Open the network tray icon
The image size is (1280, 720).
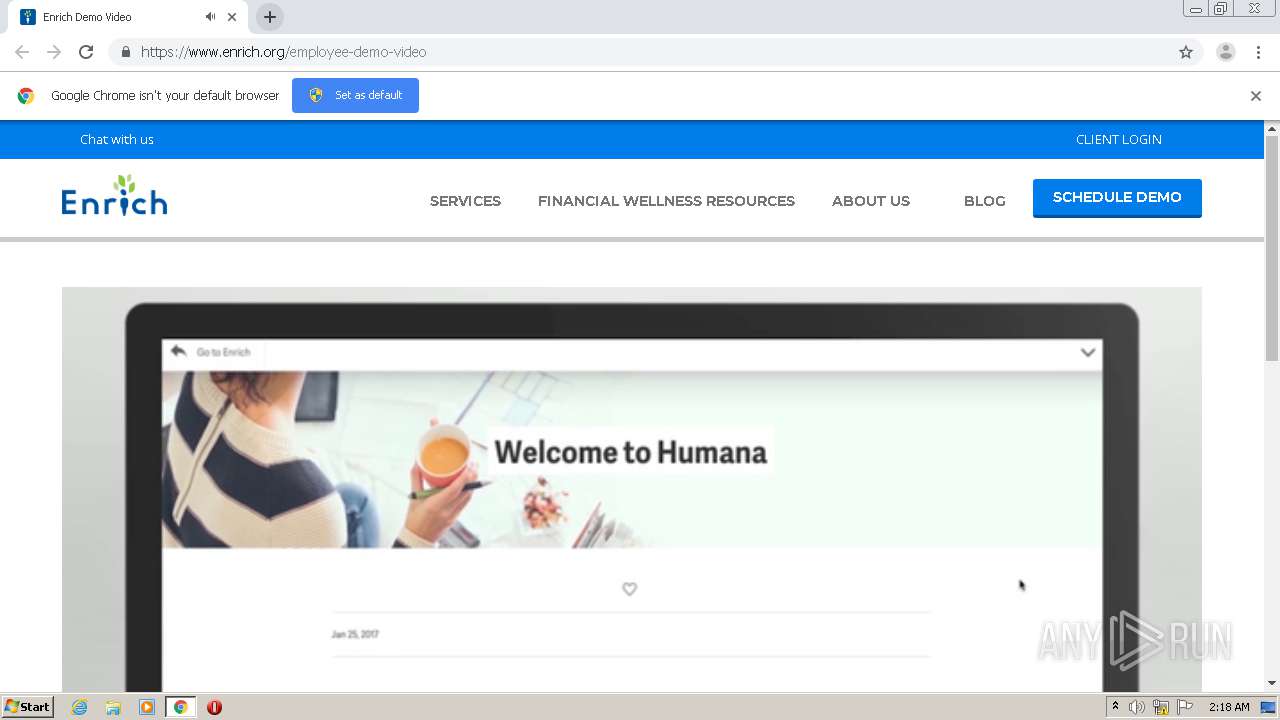1161,707
